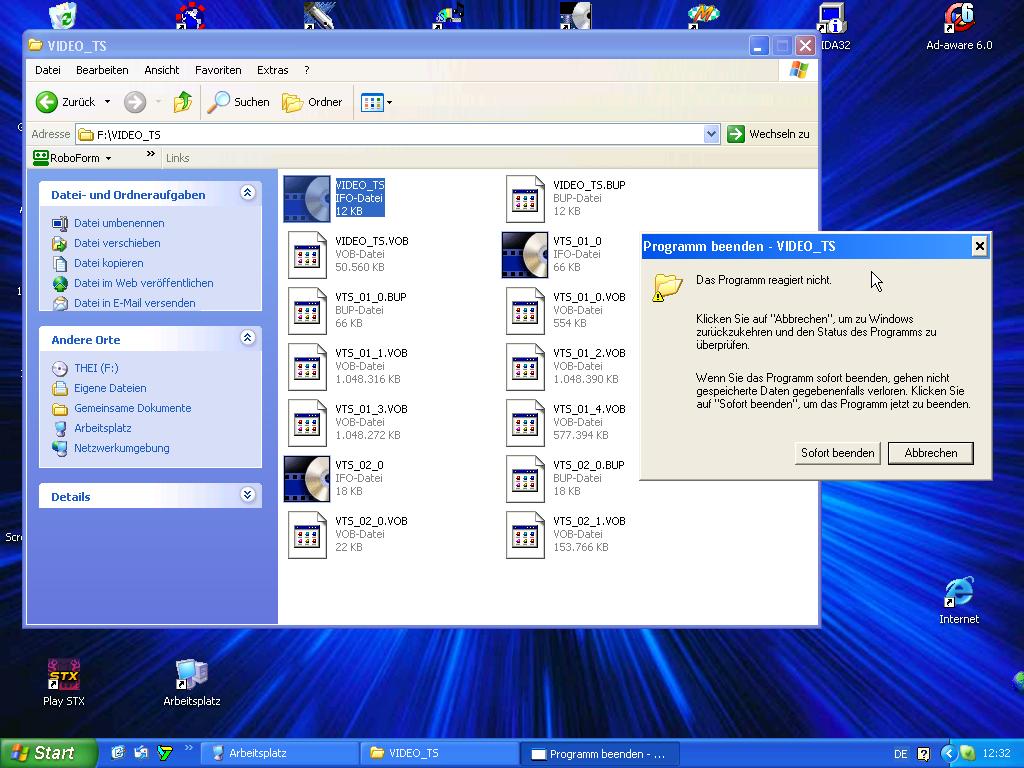Click the help question mark tray icon
Viewport: 1024px width, 768px height.
[923, 754]
